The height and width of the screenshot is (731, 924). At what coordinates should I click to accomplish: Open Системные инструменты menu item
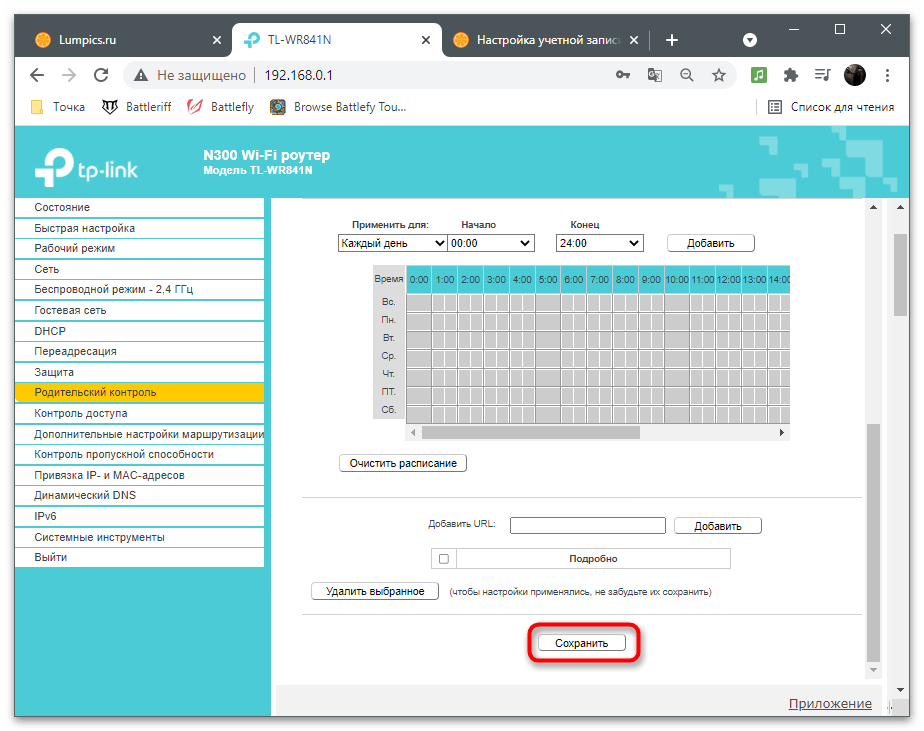click(140, 537)
